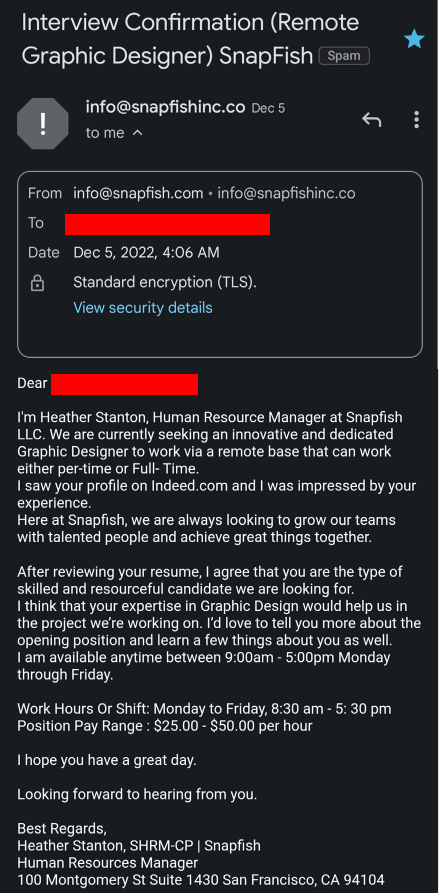
Task: Select the Spam label badge
Action: coord(344,56)
